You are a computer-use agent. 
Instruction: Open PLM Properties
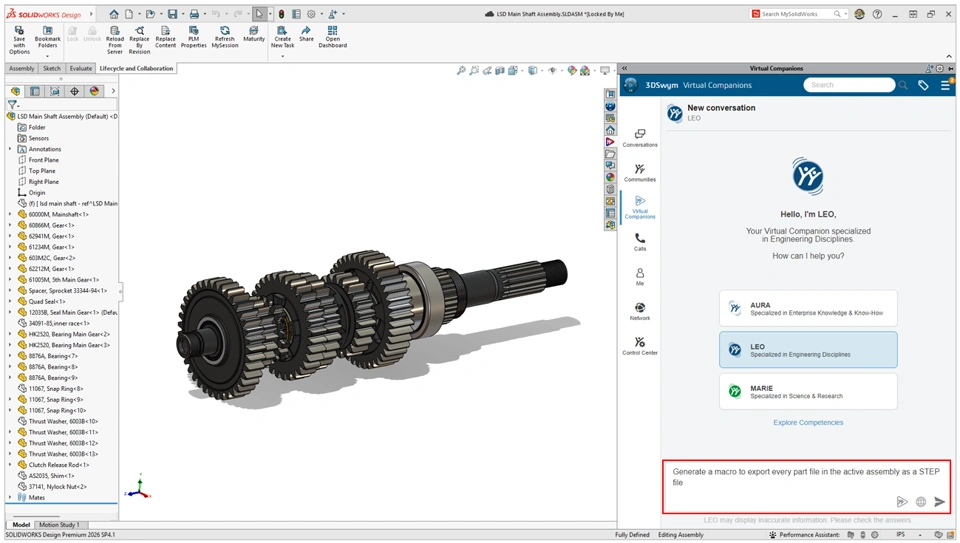point(193,37)
